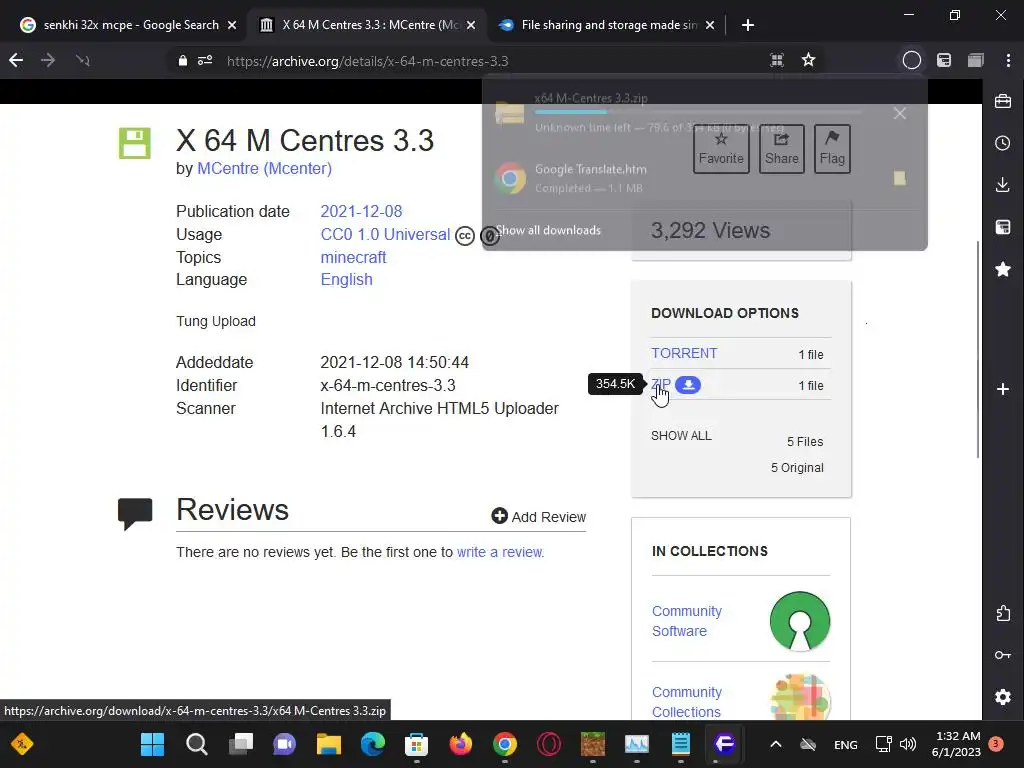Click the circular profile icon in the toolbar
The image size is (1024, 768).
coord(912,61)
